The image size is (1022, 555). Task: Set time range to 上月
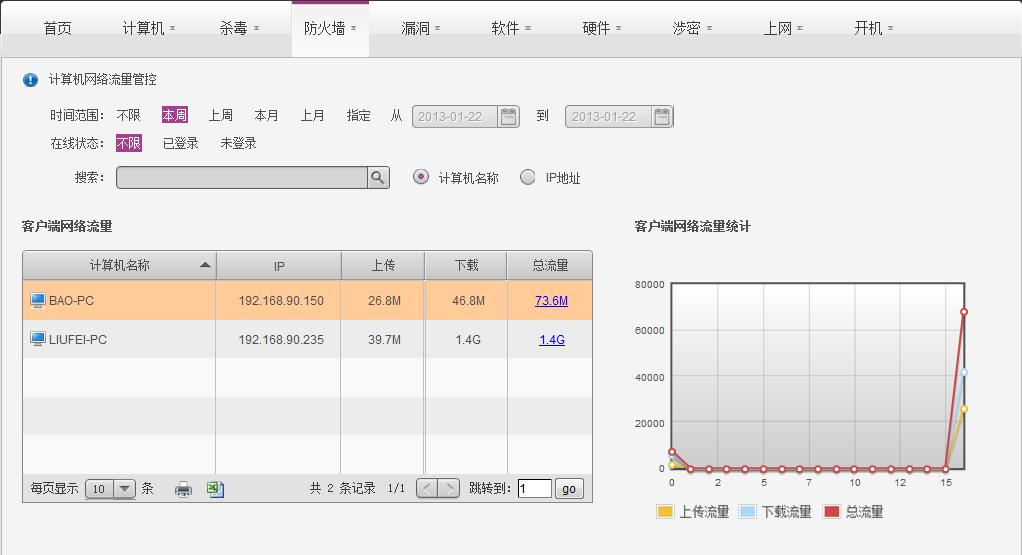pos(312,115)
